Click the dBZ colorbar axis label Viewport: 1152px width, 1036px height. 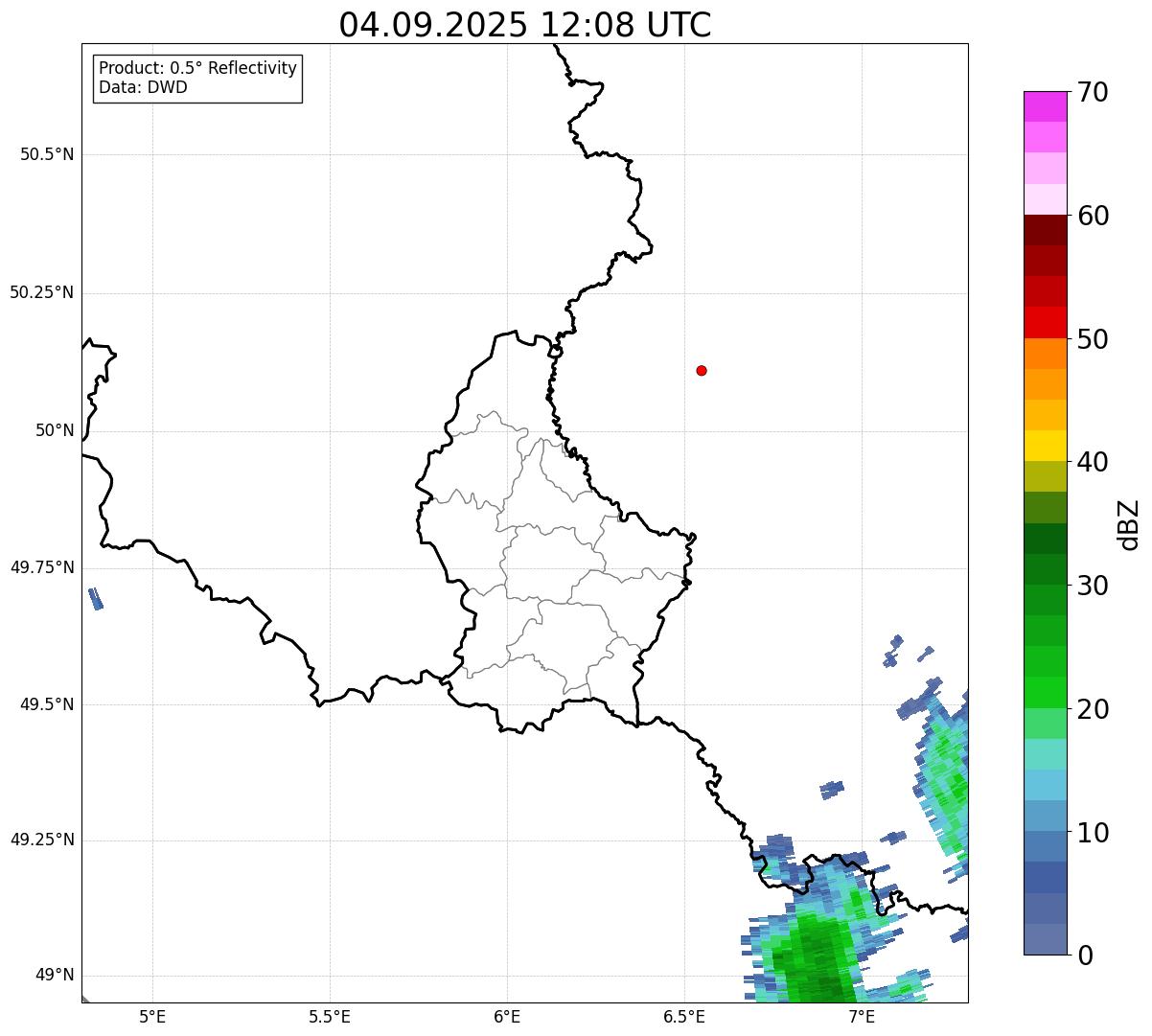point(1129,524)
